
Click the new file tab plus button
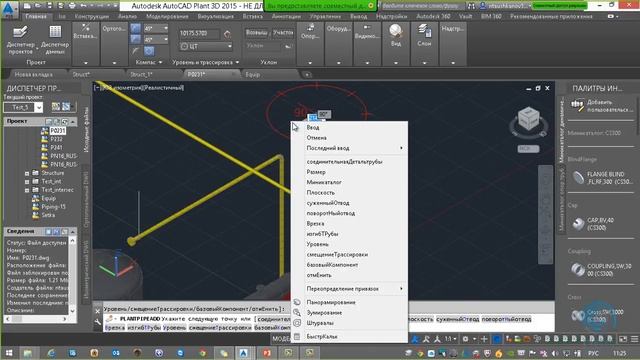pos(307,75)
